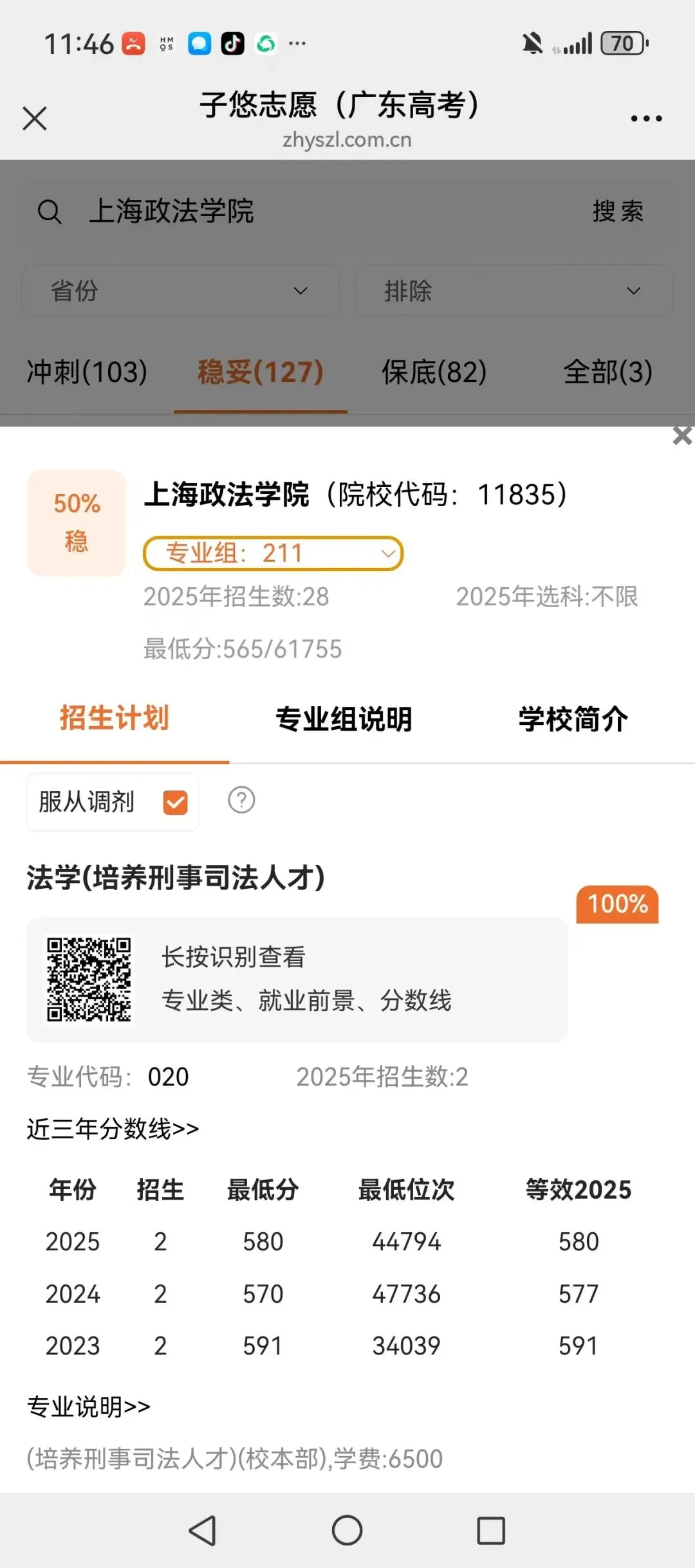The height and width of the screenshot is (1568, 695).
Task: Open the 排除 dropdown filter
Action: click(x=514, y=291)
